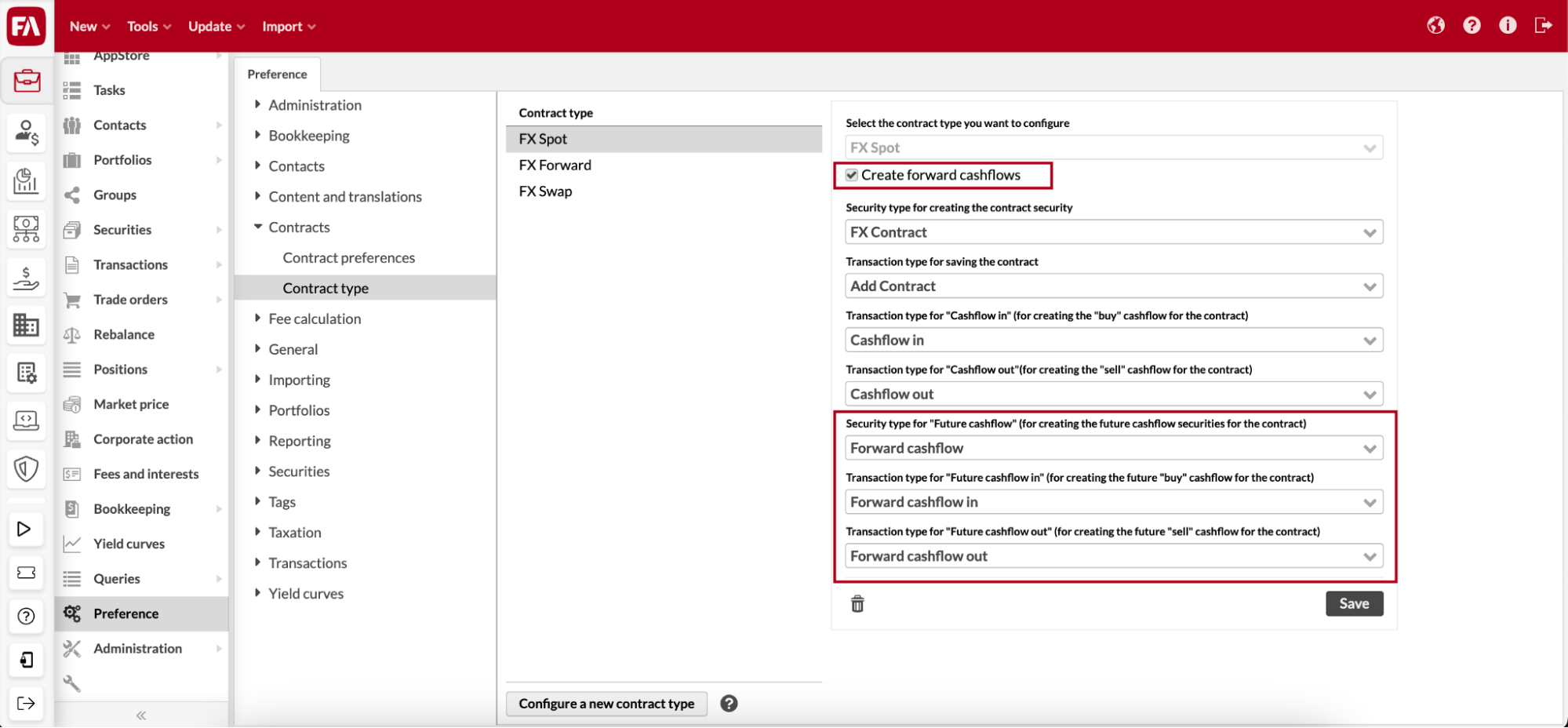The height and width of the screenshot is (728, 1568).
Task: Click the Yield curves chart icon in sidebar
Action: pos(71,544)
